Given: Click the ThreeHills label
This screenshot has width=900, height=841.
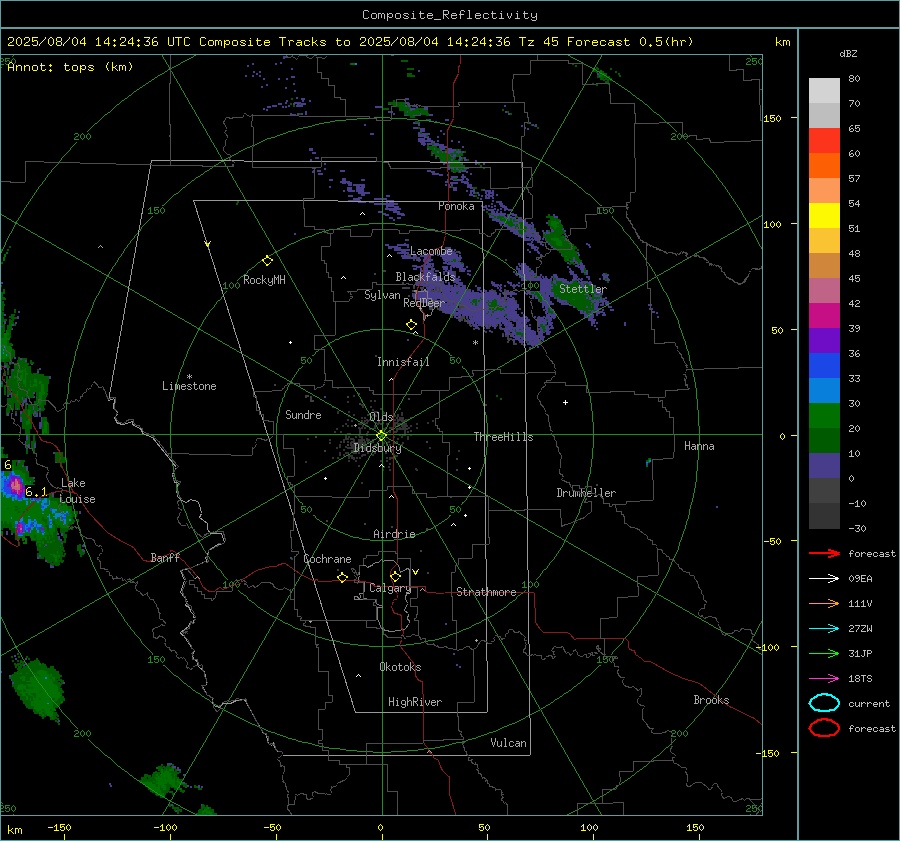Looking at the screenshot, I should [x=503, y=437].
